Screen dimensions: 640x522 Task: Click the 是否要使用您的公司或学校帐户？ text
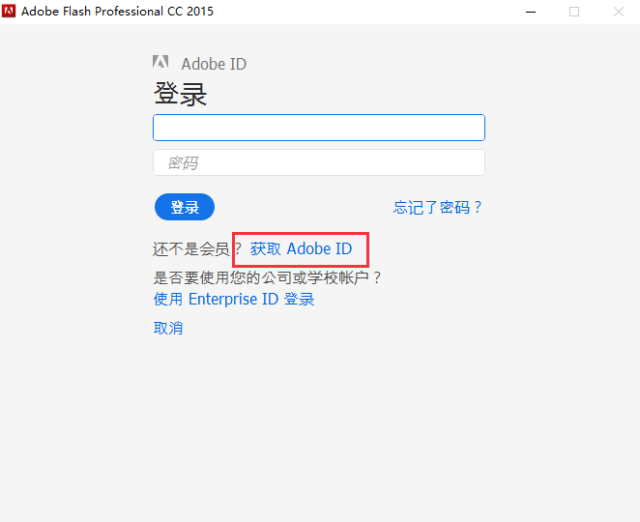click(268, 277)
